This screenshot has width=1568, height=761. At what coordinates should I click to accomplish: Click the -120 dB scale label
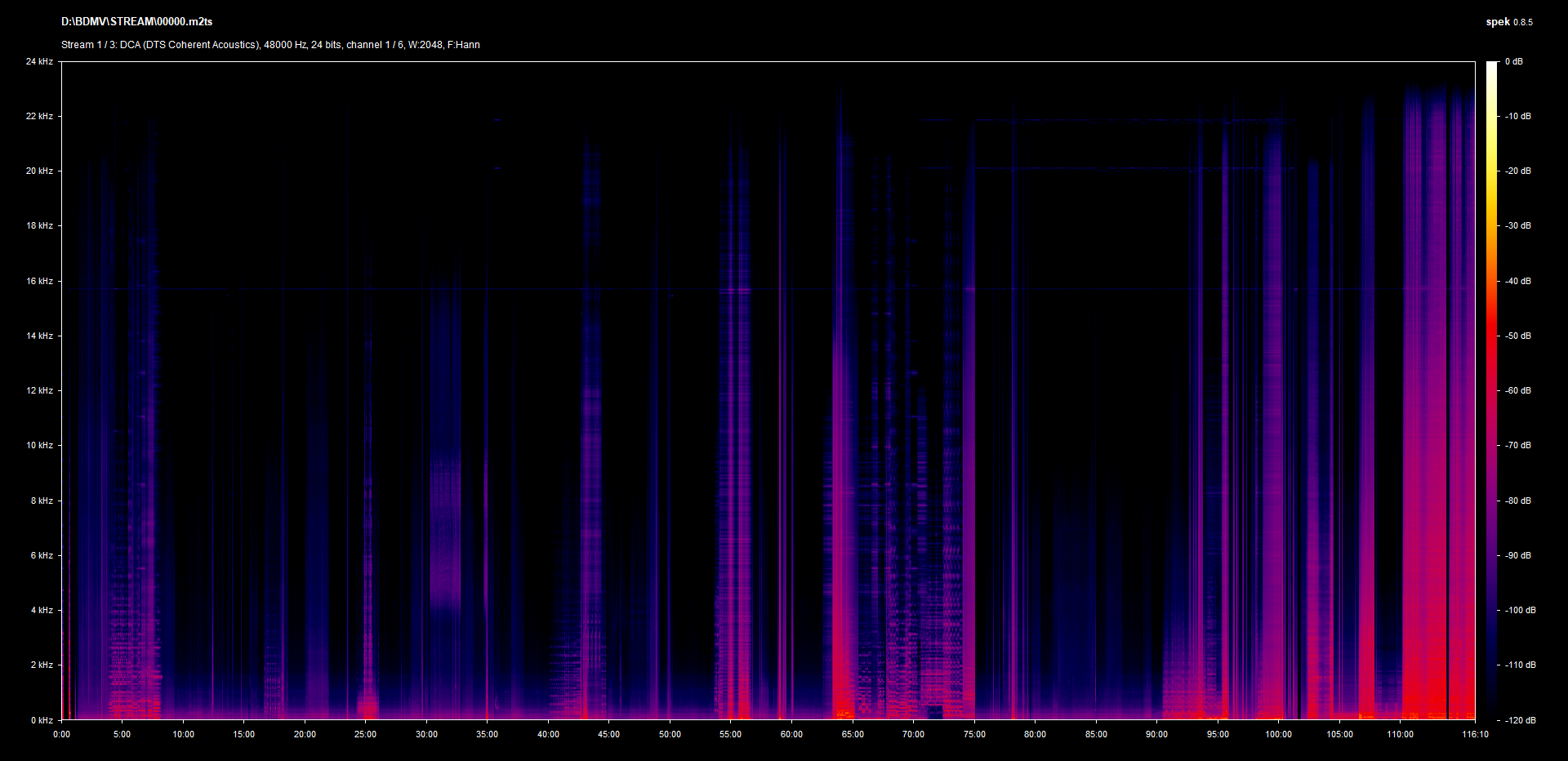1519,720
